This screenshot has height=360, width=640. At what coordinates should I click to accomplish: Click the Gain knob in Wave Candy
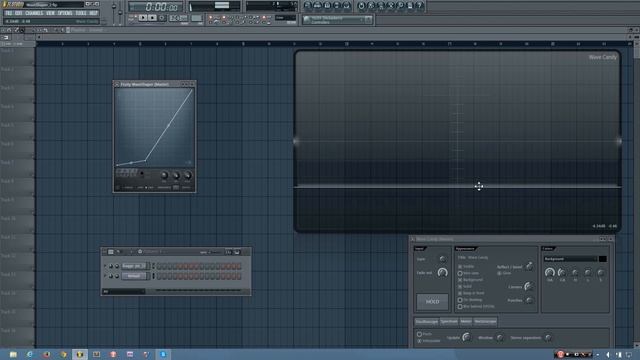[442, 259]
